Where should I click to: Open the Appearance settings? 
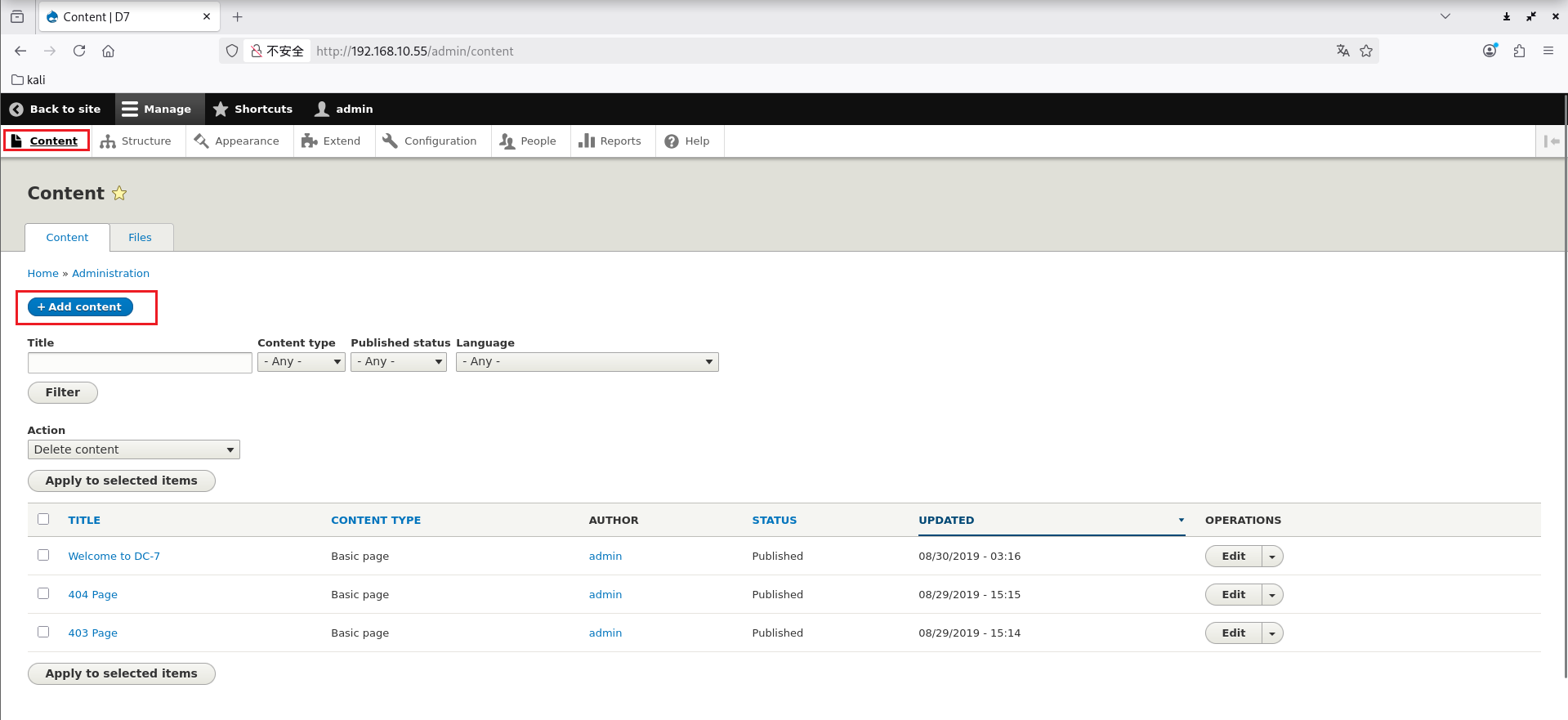click(237, 141)
